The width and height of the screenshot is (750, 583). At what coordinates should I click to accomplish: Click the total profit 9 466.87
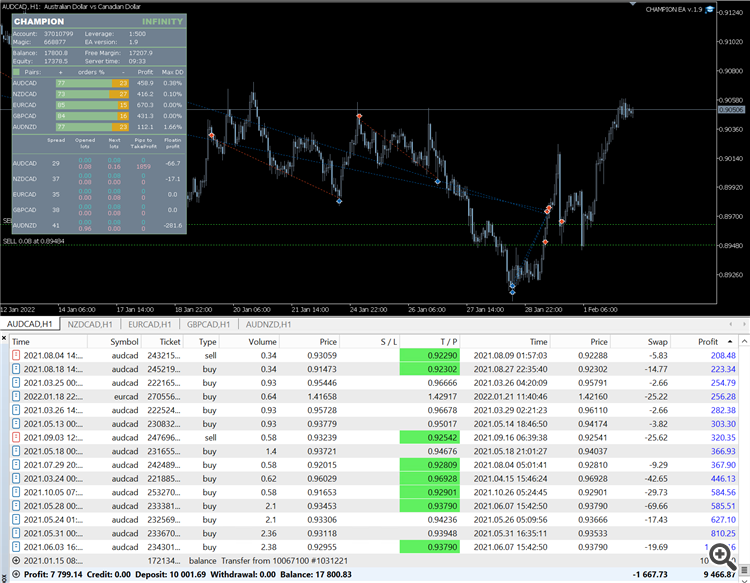pos(719,574)
